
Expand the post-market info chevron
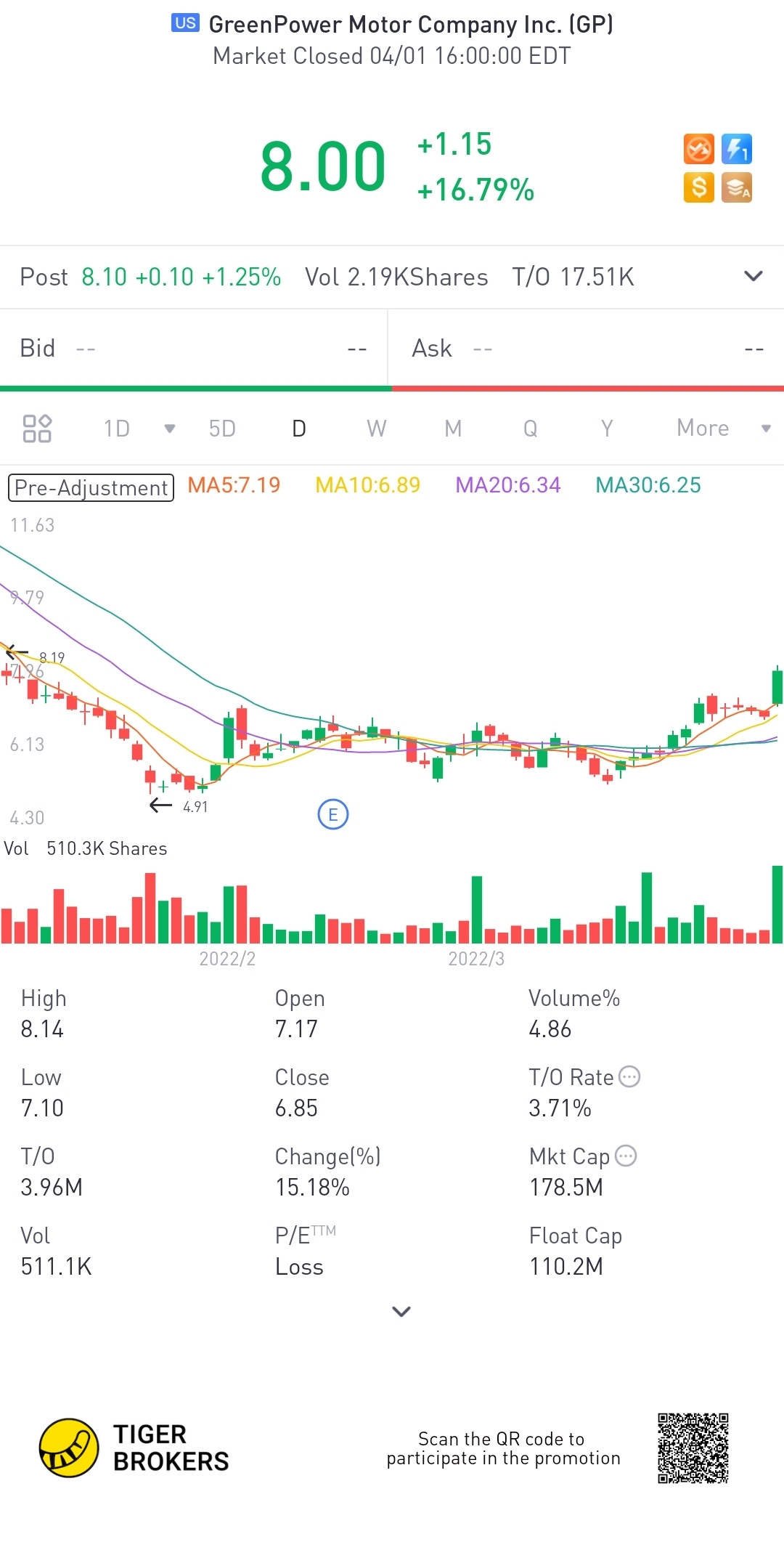point(754,276)
